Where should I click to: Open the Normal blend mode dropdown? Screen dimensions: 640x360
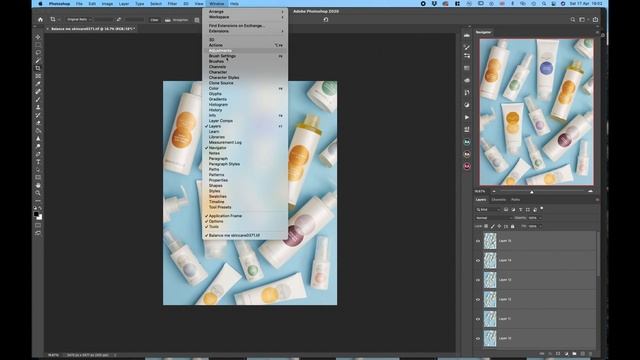[493, 218]
